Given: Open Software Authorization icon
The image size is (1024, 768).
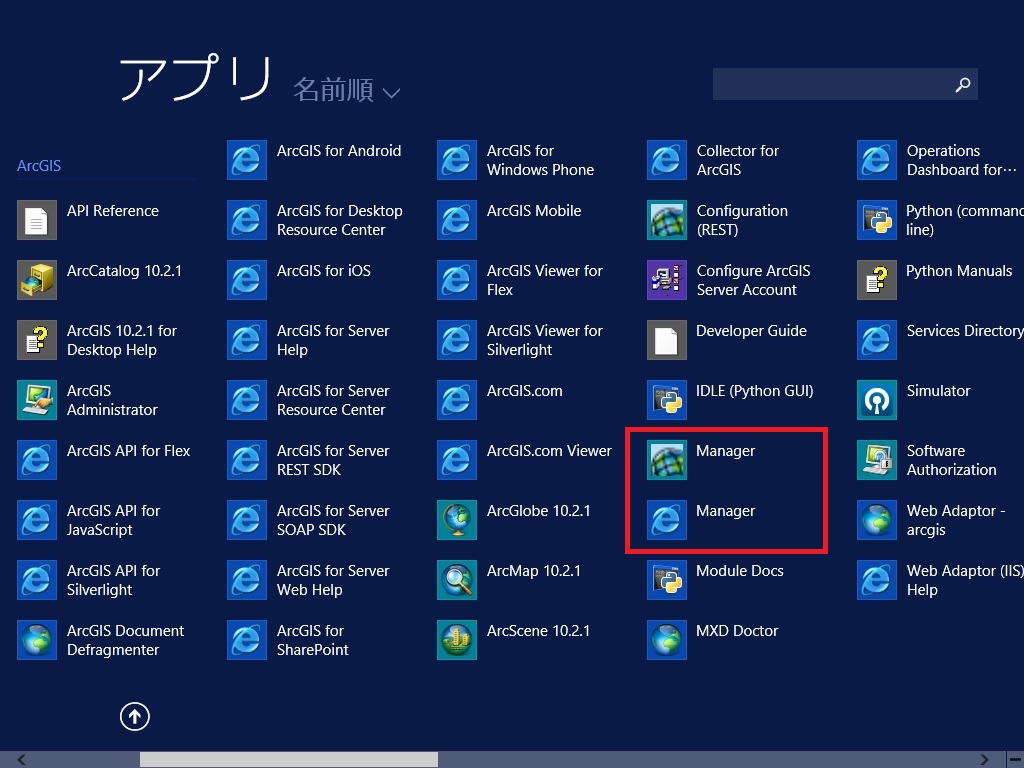Looking at the screenshot, I should click(x=876, y=460).
